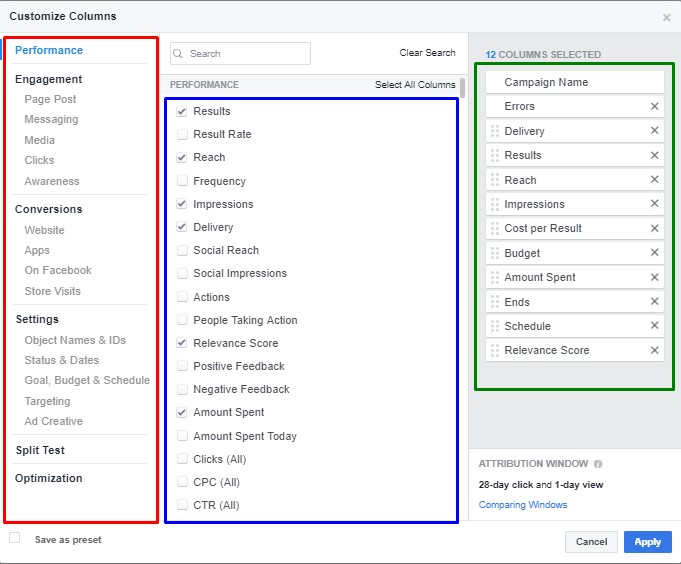Viewport: 681px width, 564px height.
Task: Click the drag handle beside Schedule
Action: (495, 326)
